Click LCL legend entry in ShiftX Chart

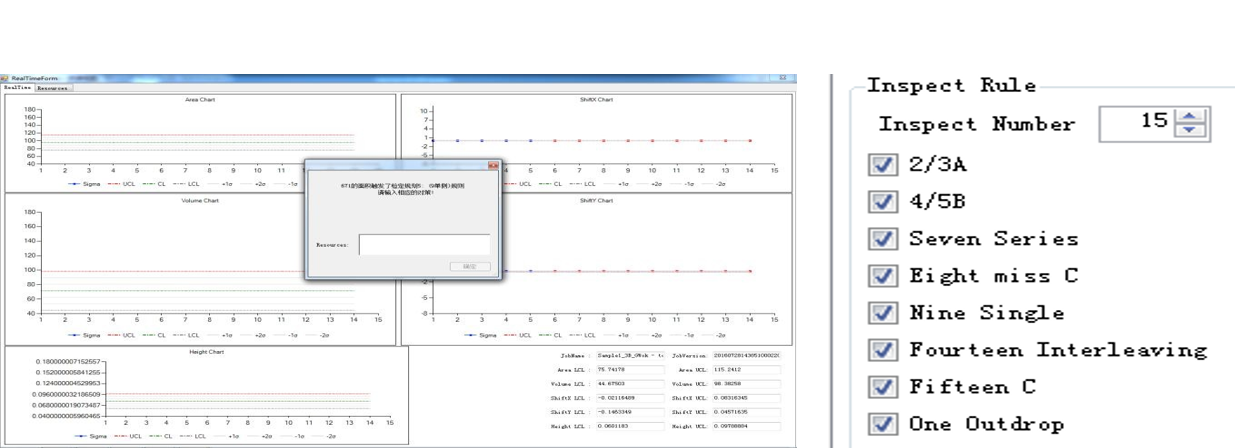pyautogui.click(x=583, y=184)
